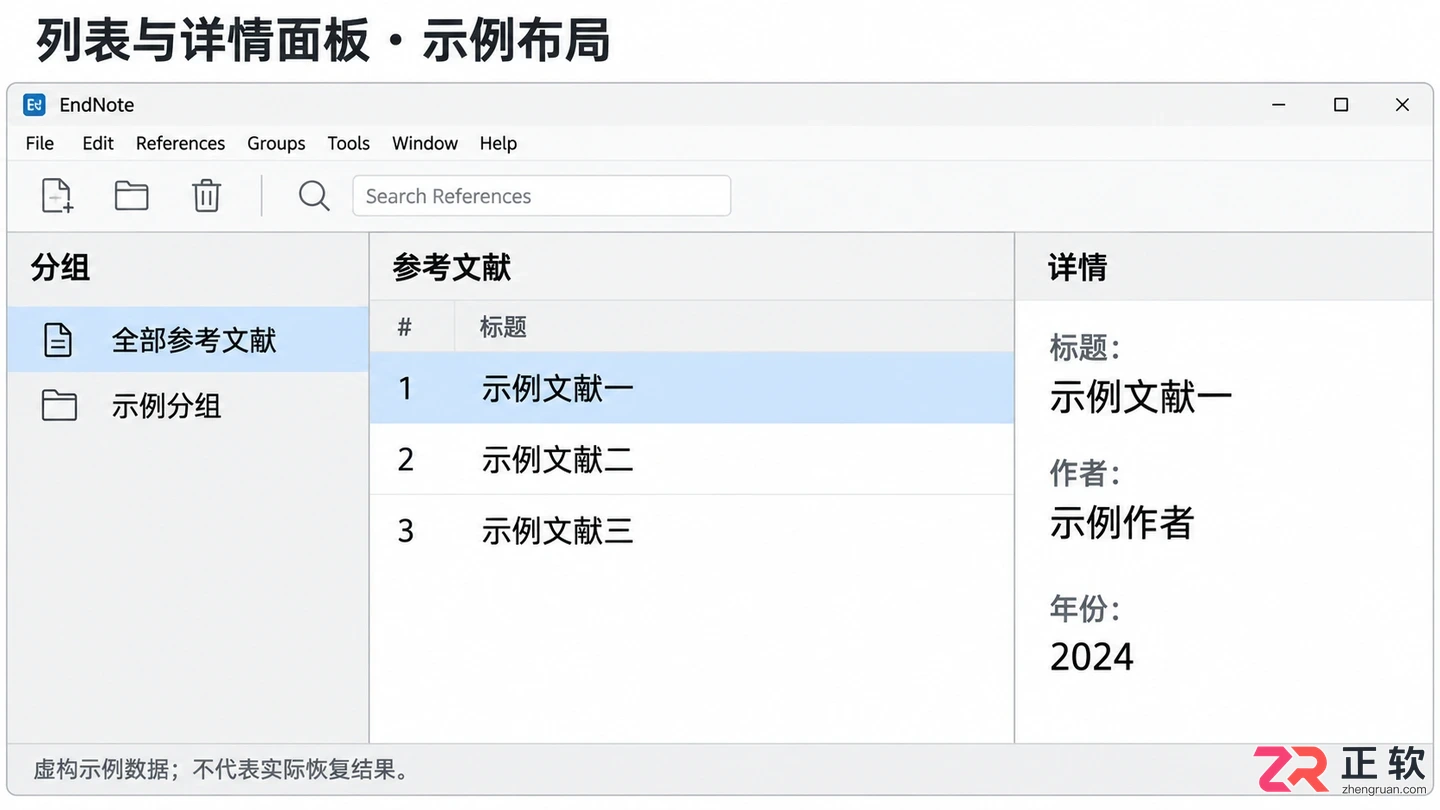Screen dimensions: 1440x810
Task: Open the Help menu
Action: click(x=498, y=143)
